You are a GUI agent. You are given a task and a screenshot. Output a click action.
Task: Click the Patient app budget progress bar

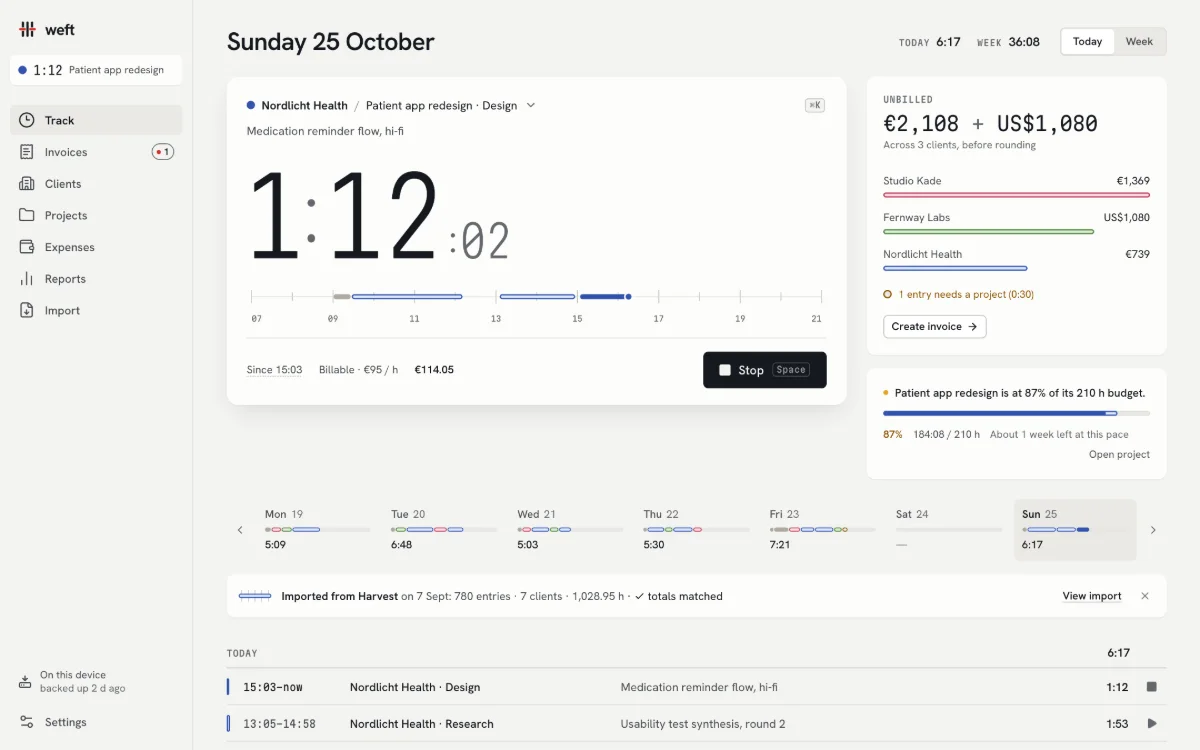point(1016,413)
